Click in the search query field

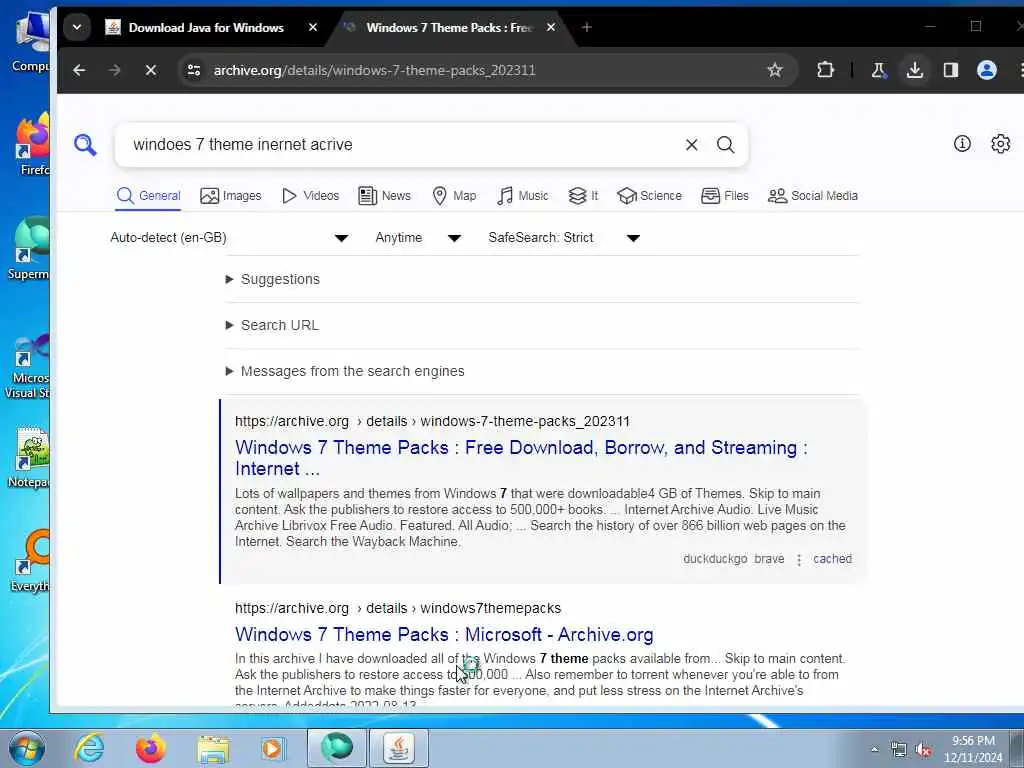pyautogui.click(x=405, y=144)
